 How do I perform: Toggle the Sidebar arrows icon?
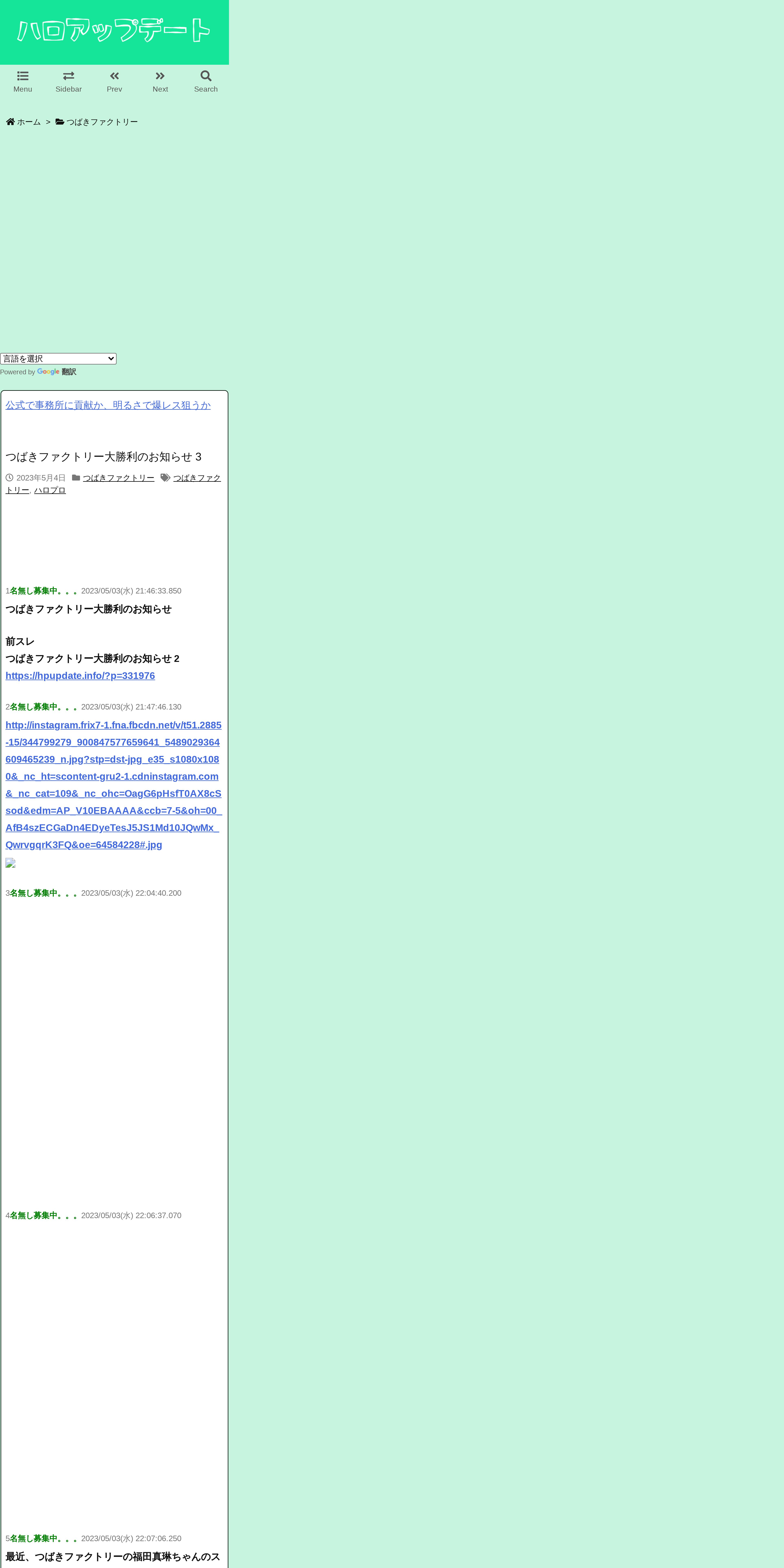(x=69, y=76)
